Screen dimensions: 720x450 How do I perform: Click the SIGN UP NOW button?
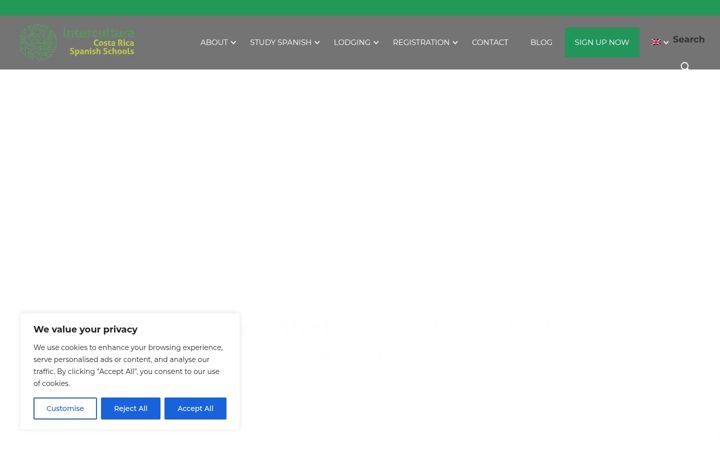(x=602, y=42)
